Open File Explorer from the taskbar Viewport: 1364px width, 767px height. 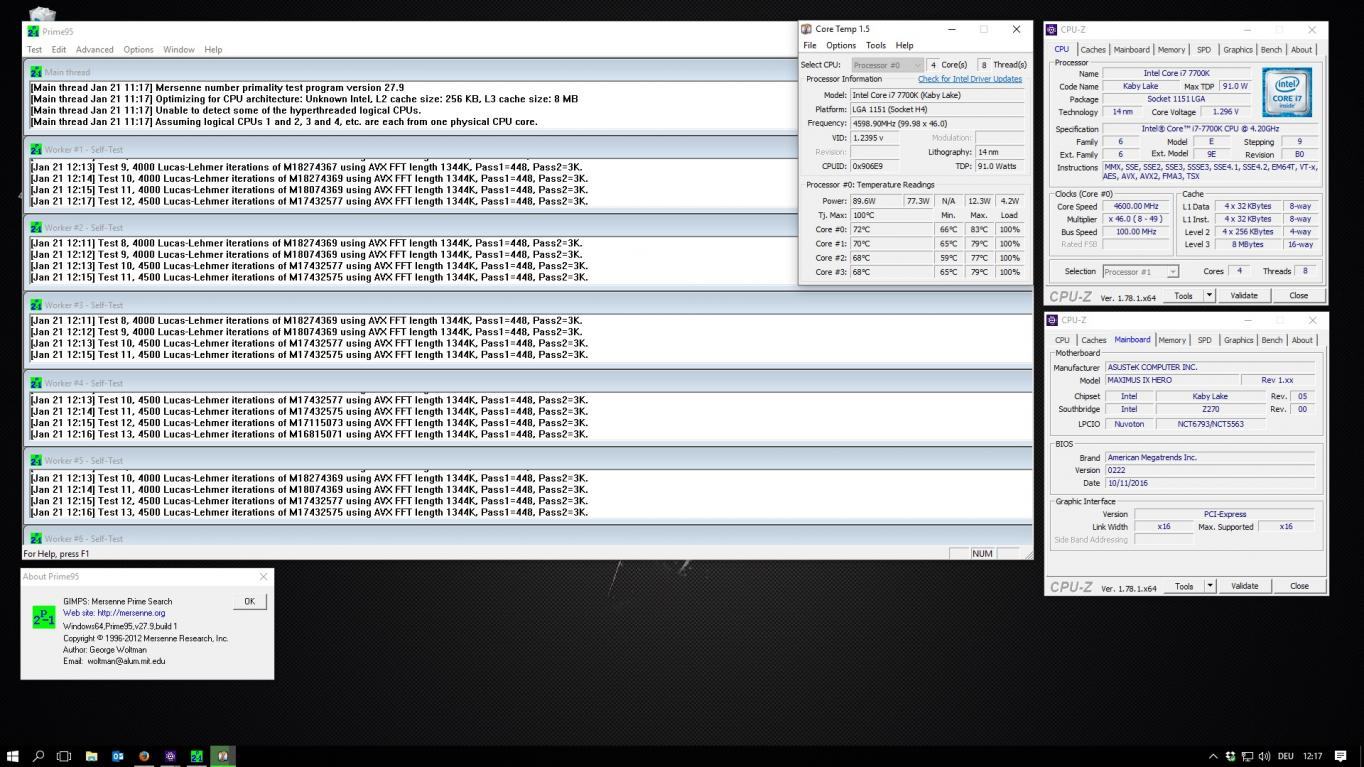(91, 756)
